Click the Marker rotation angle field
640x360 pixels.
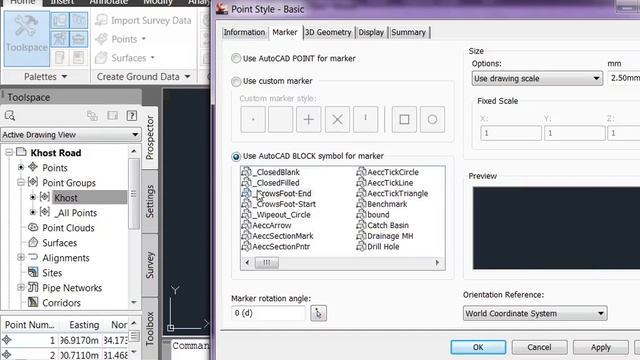268,313
